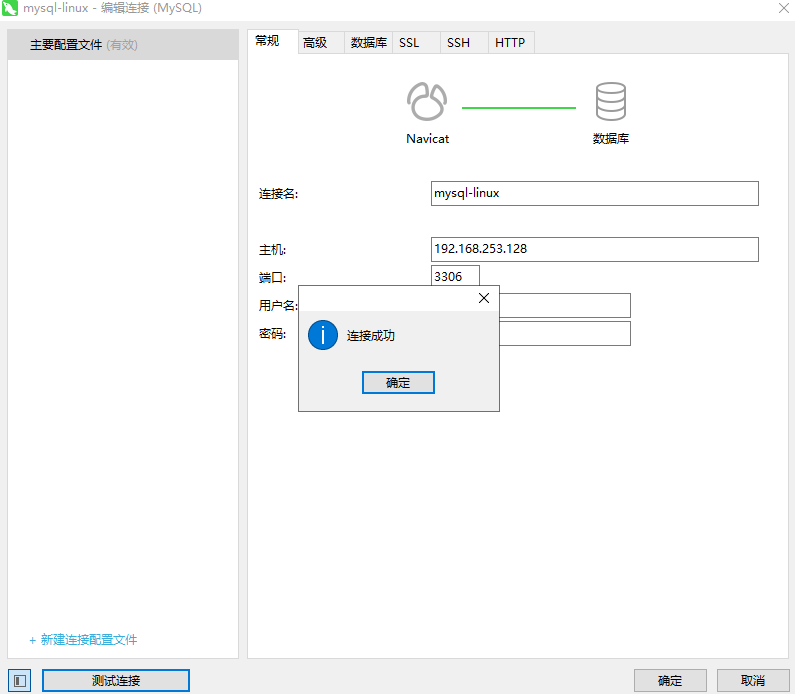This screenshot has height=694, width=795.
Task: Click the 主机 field showing 192.168.253.128
Action: pyautogui.click(x=595, y=249)
